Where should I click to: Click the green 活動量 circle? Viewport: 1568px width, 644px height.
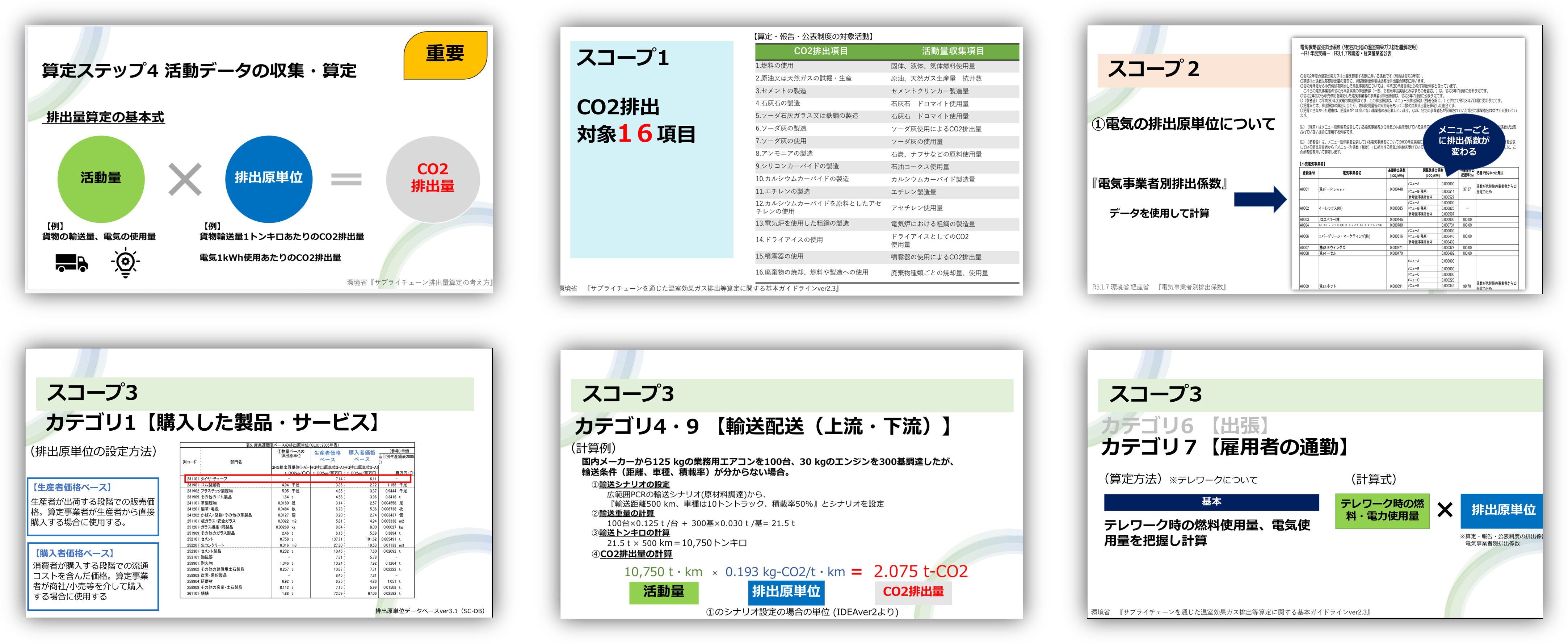(x=101, y=178)
